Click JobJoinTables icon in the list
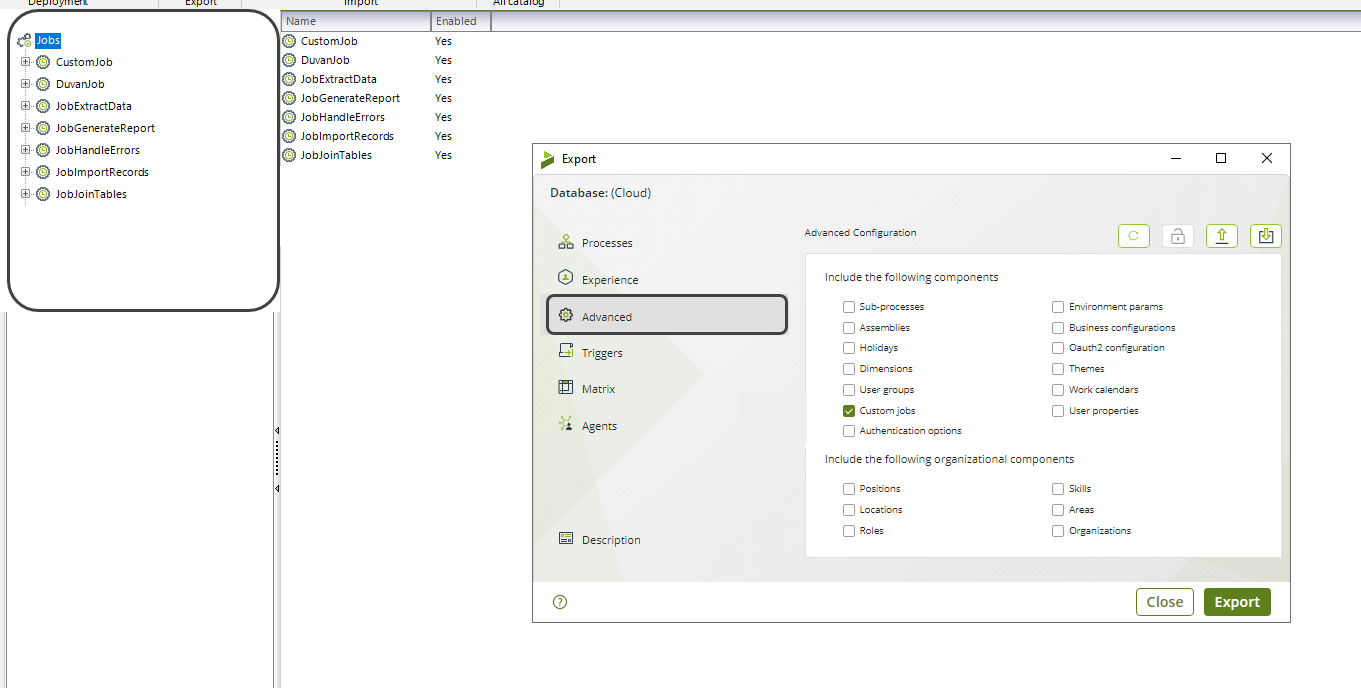The width and height of the screenshot is (1361, 688). 289,155
